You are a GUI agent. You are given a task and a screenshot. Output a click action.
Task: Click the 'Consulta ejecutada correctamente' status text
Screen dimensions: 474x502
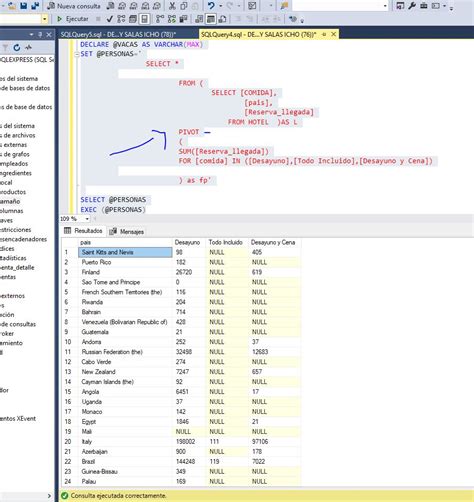point(118,496)
